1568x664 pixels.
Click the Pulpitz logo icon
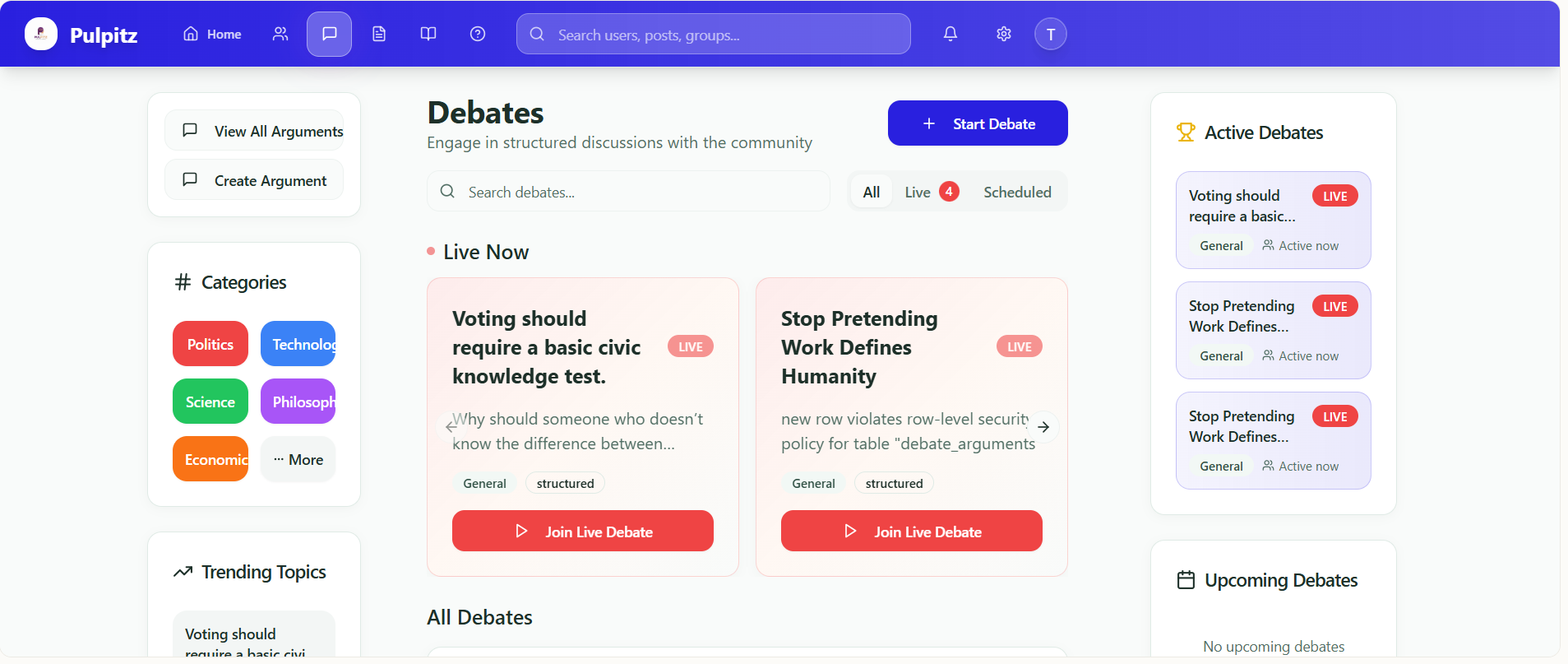click(41, 34)
